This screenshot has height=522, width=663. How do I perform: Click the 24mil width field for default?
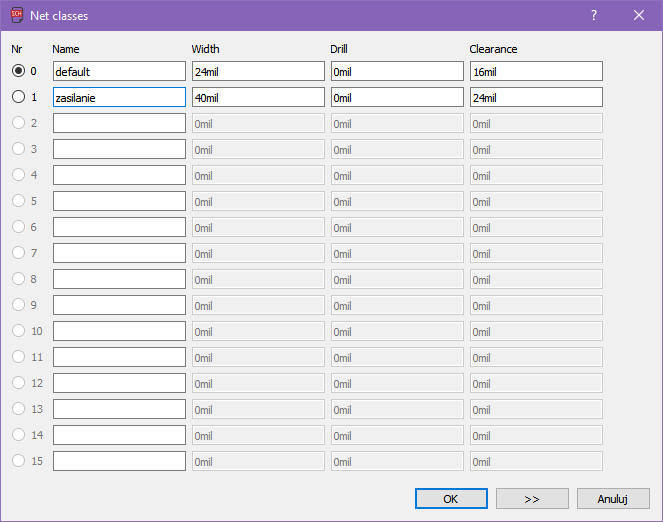[258, 71]
